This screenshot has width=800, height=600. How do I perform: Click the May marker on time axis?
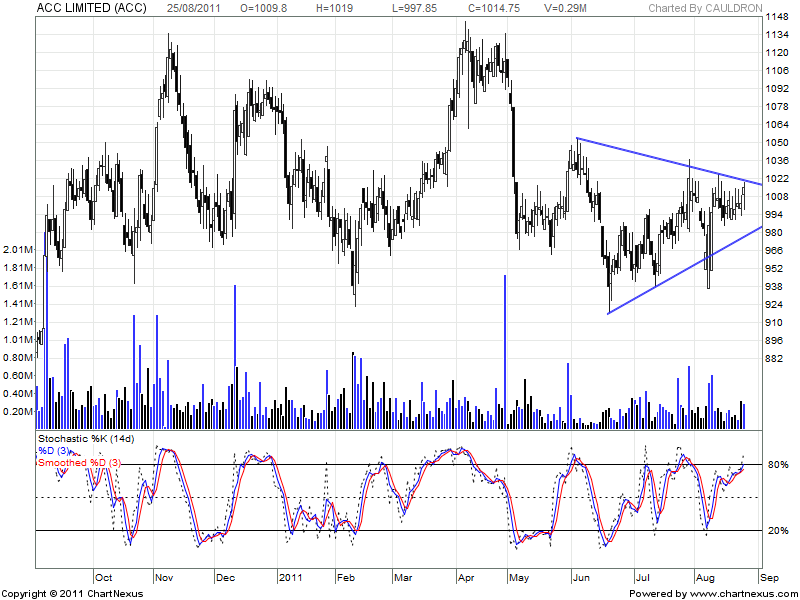(518, 578)
